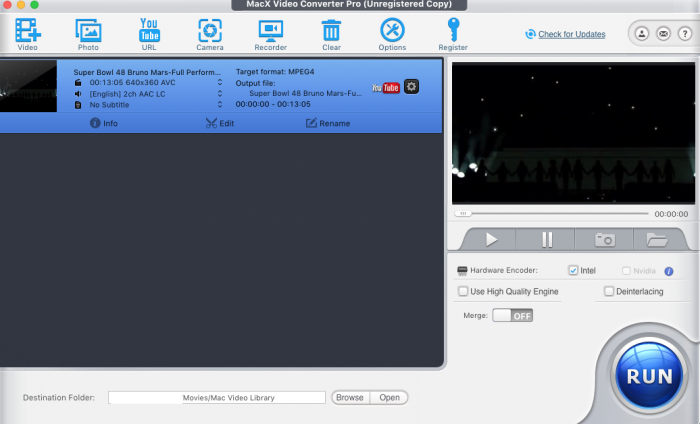Expand video track 00:13:05 640x360 AVC selector
This screenshot has width=700, height=424.
220,83
